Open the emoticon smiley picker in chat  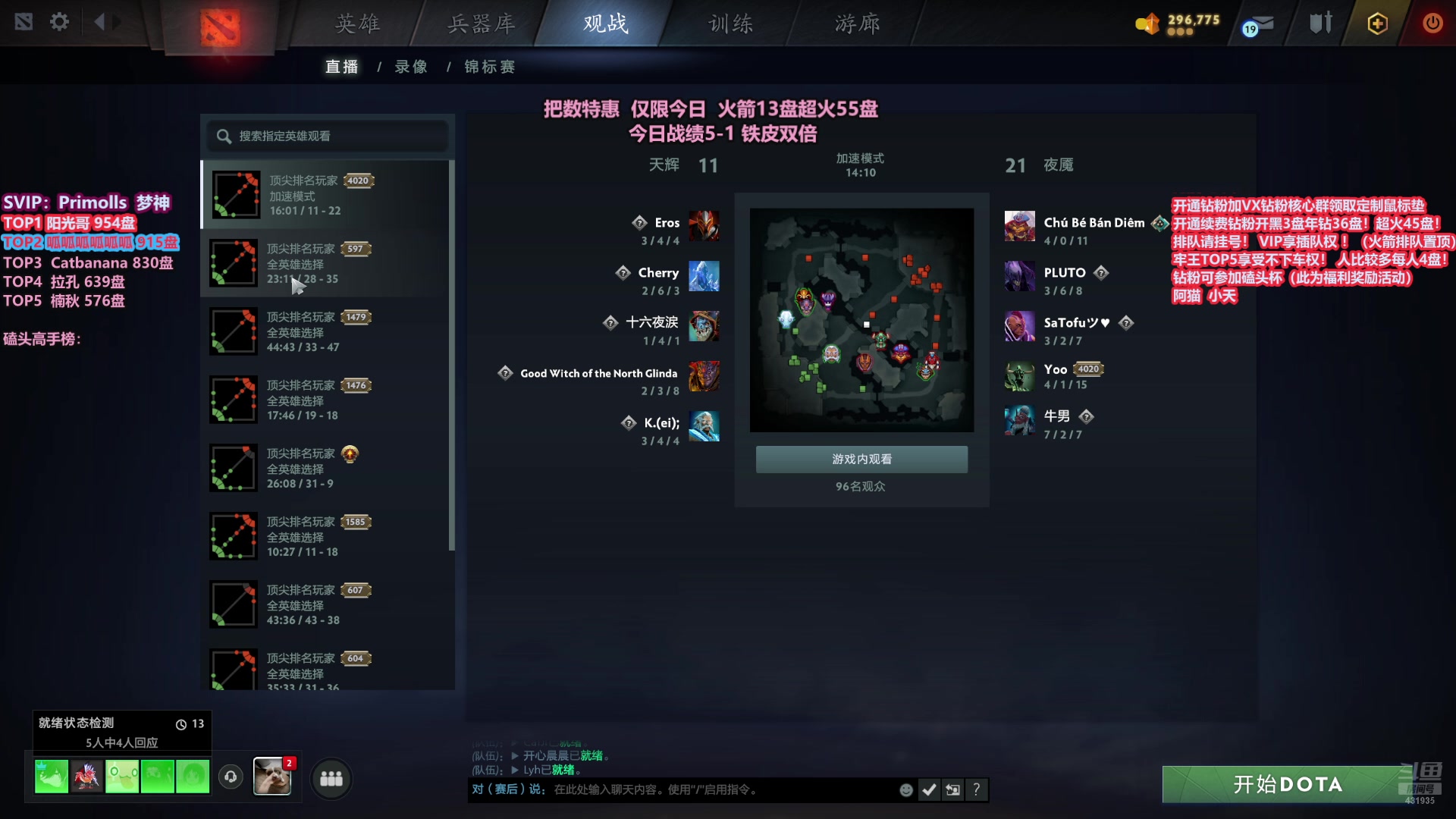pyautogui.click(x=905, y=790)
